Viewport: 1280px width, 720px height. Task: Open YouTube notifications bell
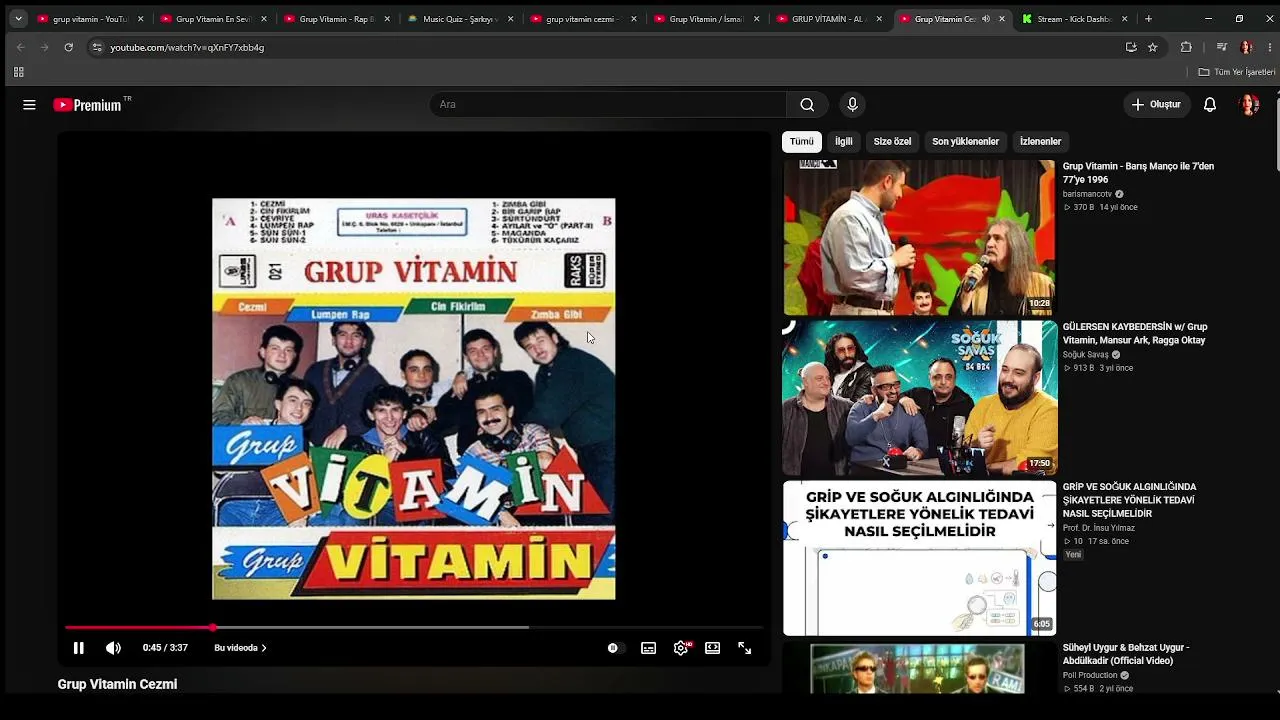pyautogui.click(x=1210, y=104)
